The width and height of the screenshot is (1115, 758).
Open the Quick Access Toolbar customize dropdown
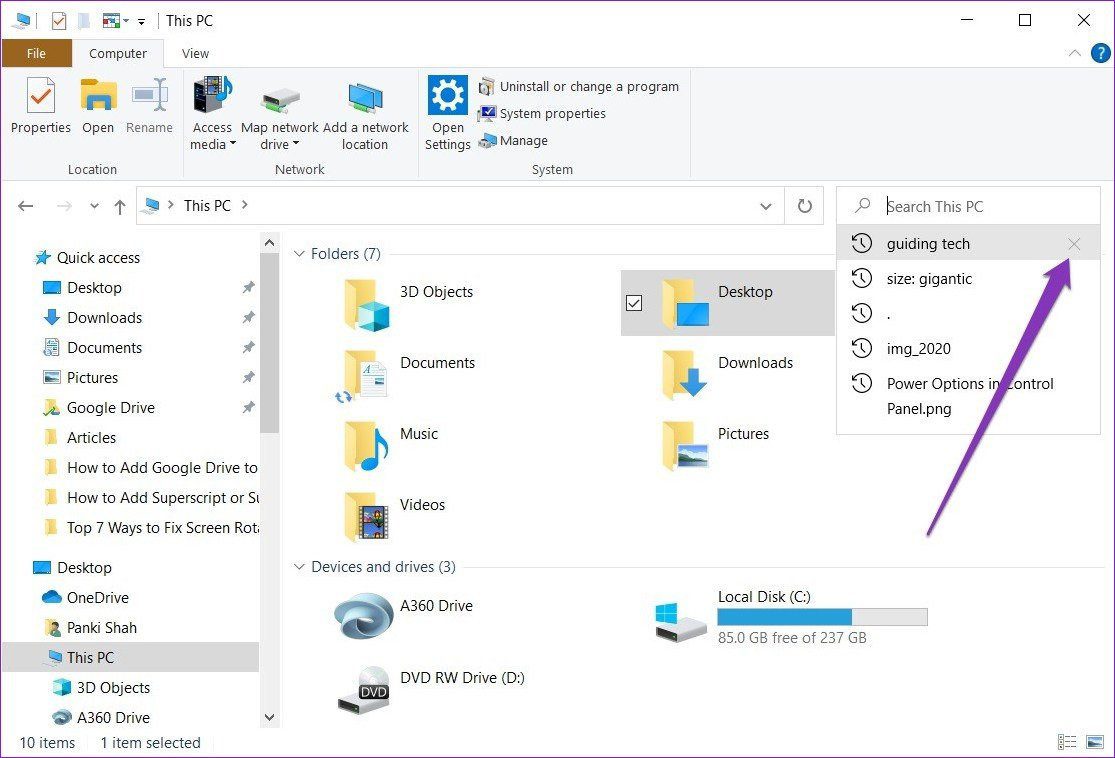point(140,20)
